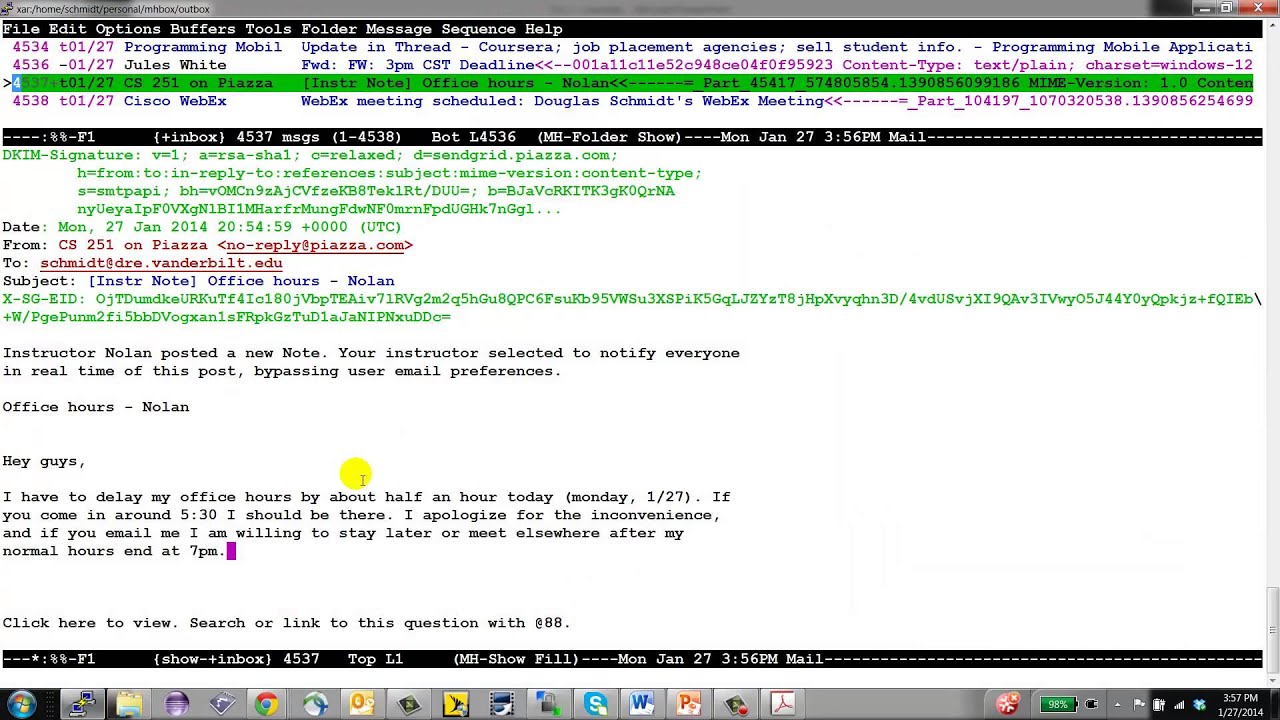Viewport: 1280px width, 720px height.
Task: Select message 4534 from Programming Mobil
Action: coord(632,47)
